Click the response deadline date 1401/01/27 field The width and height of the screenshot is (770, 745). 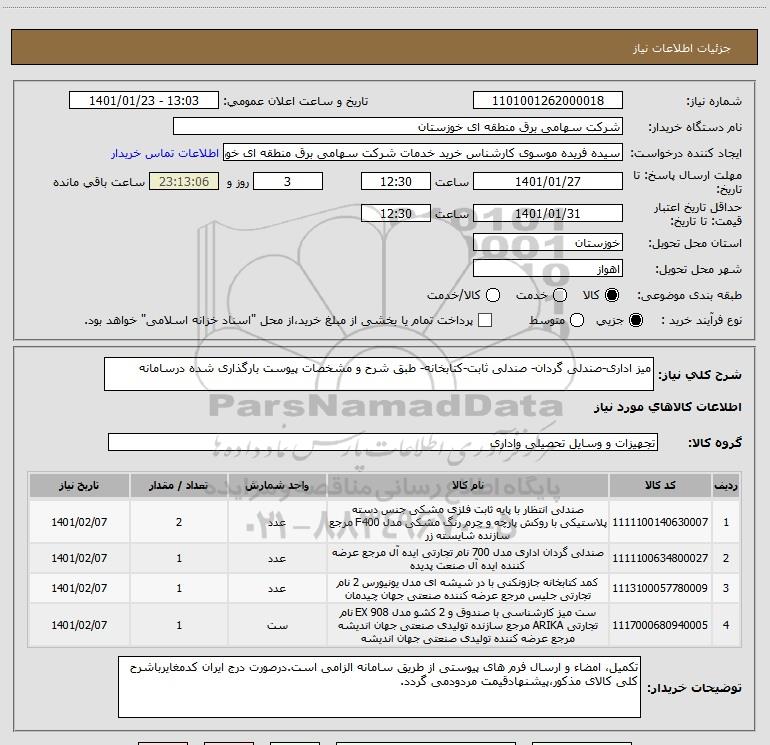coord(547,182)
